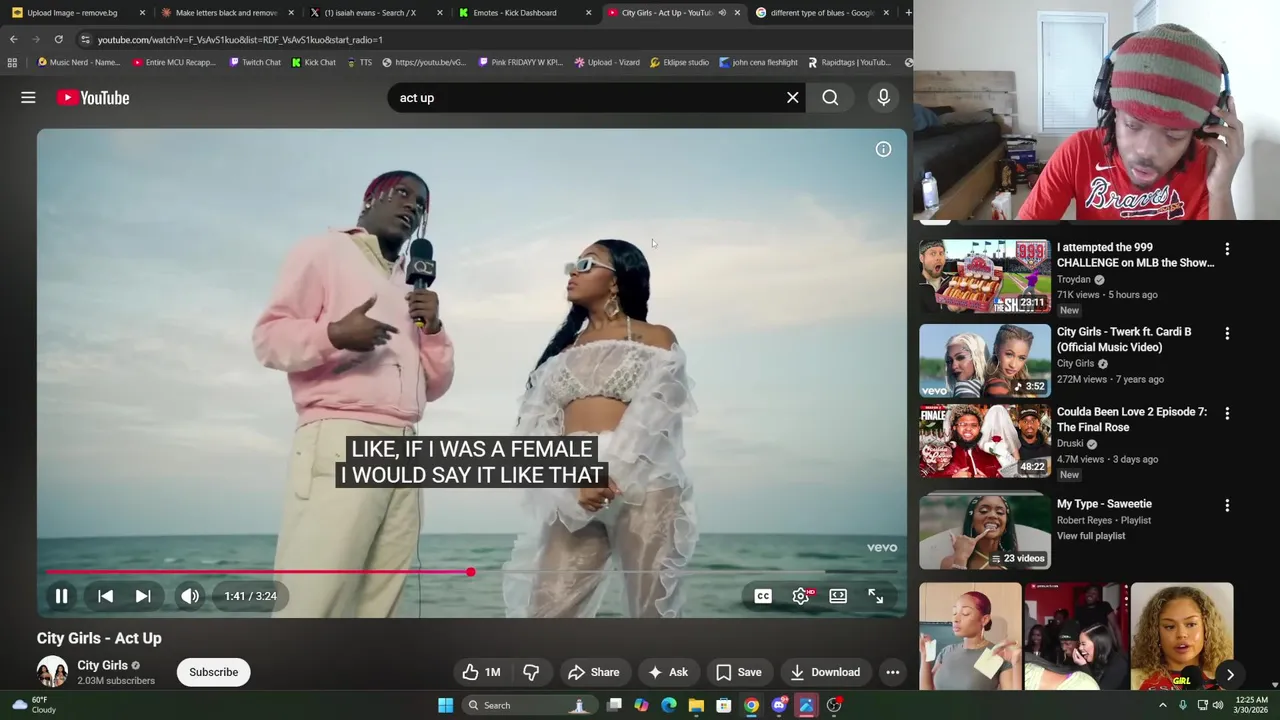1280x720 pixels.
Task: Open system volume tray icon
Action: pyautogui.click(x=1218, y=705)
